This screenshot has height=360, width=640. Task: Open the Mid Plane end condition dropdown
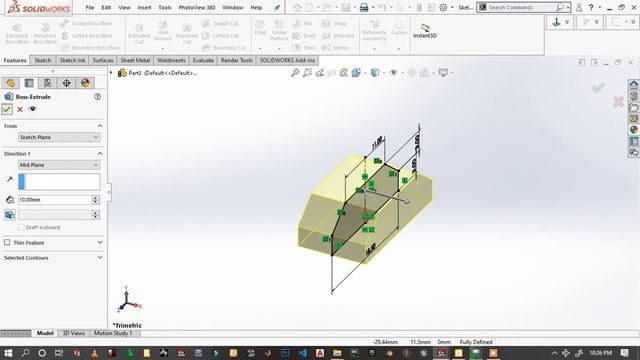[59, 165]
